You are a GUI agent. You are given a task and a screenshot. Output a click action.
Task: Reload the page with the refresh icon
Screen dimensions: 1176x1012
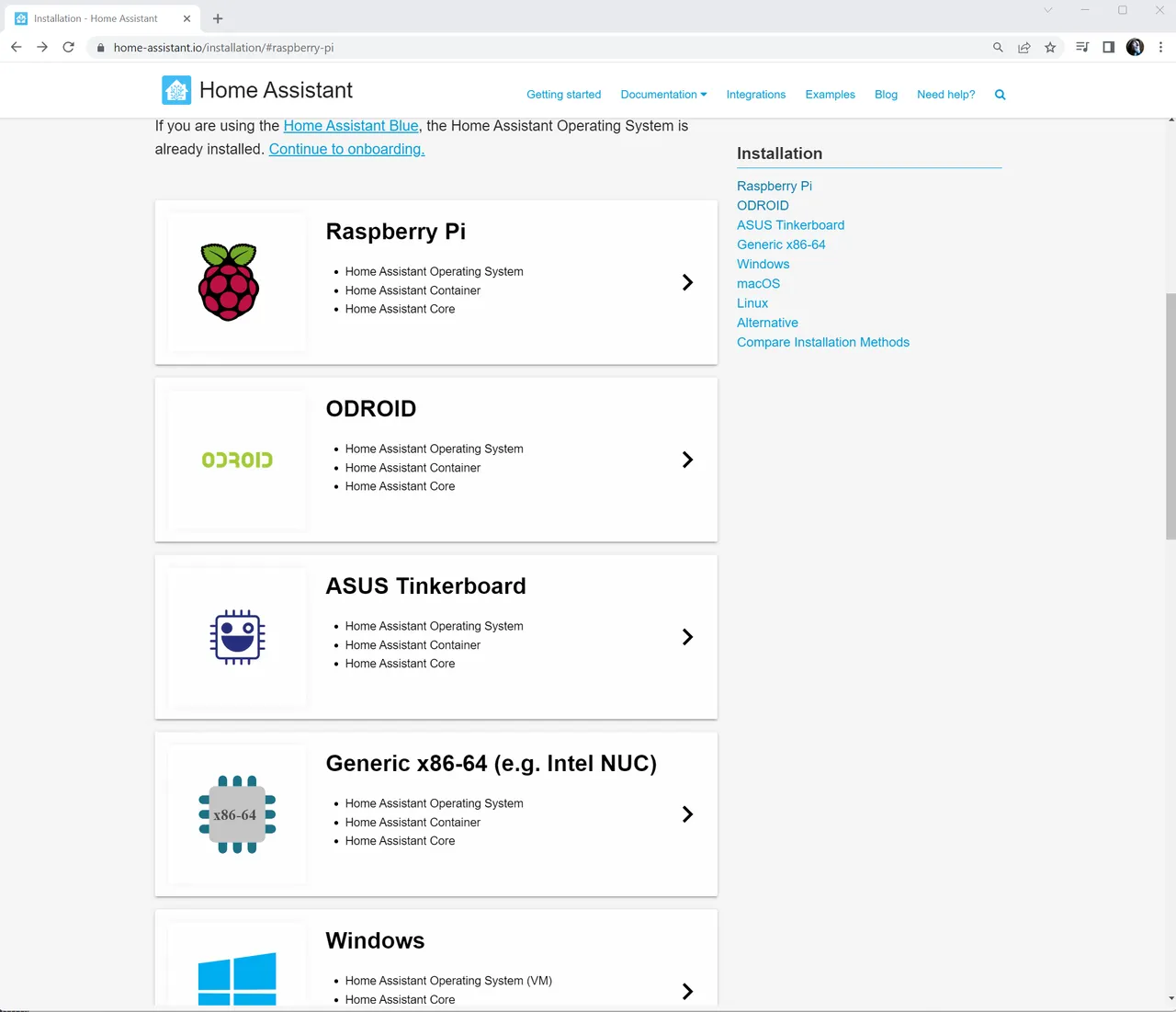[x=68, y=47]
